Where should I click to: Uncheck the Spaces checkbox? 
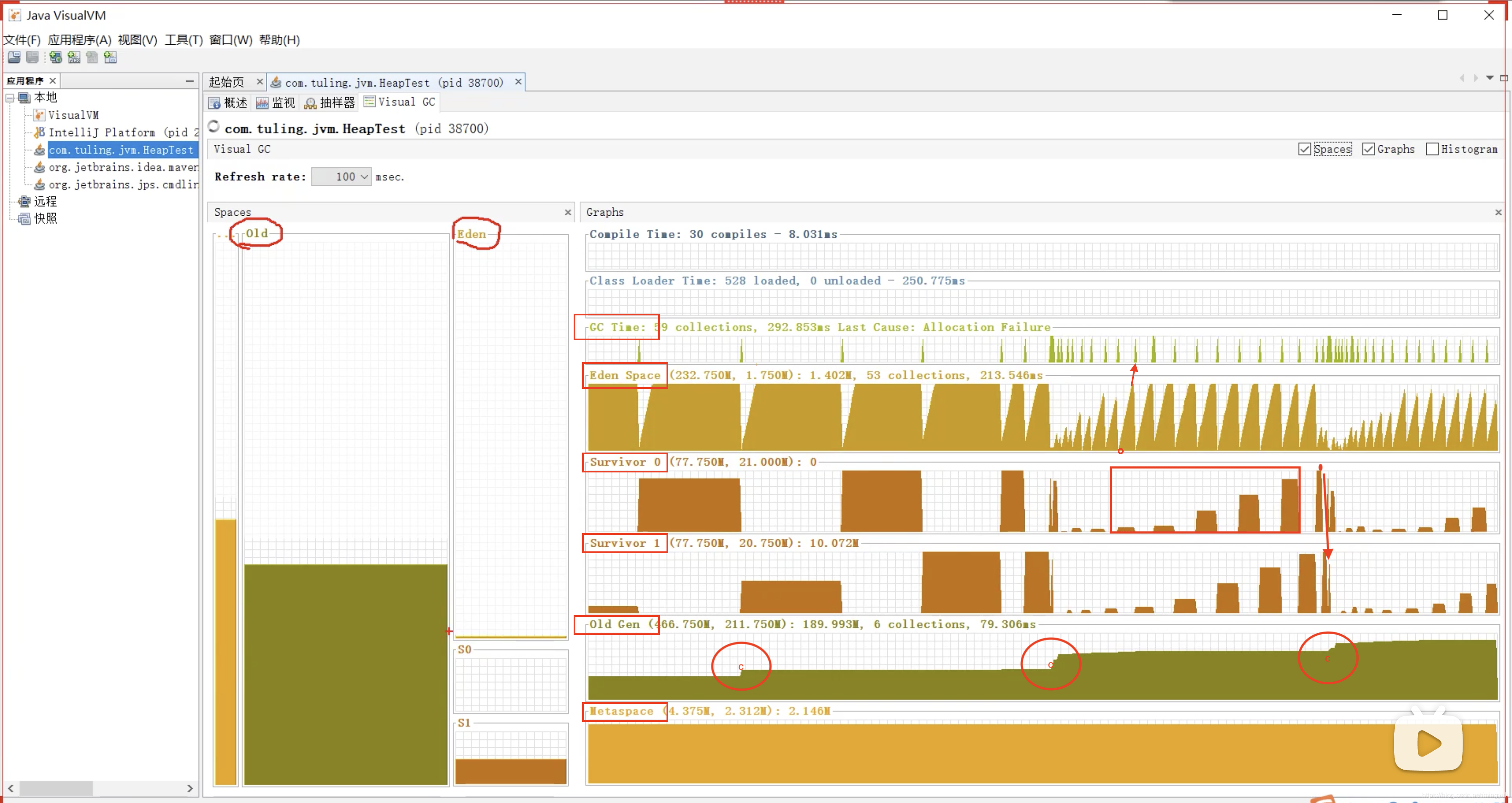[1304, 149]
